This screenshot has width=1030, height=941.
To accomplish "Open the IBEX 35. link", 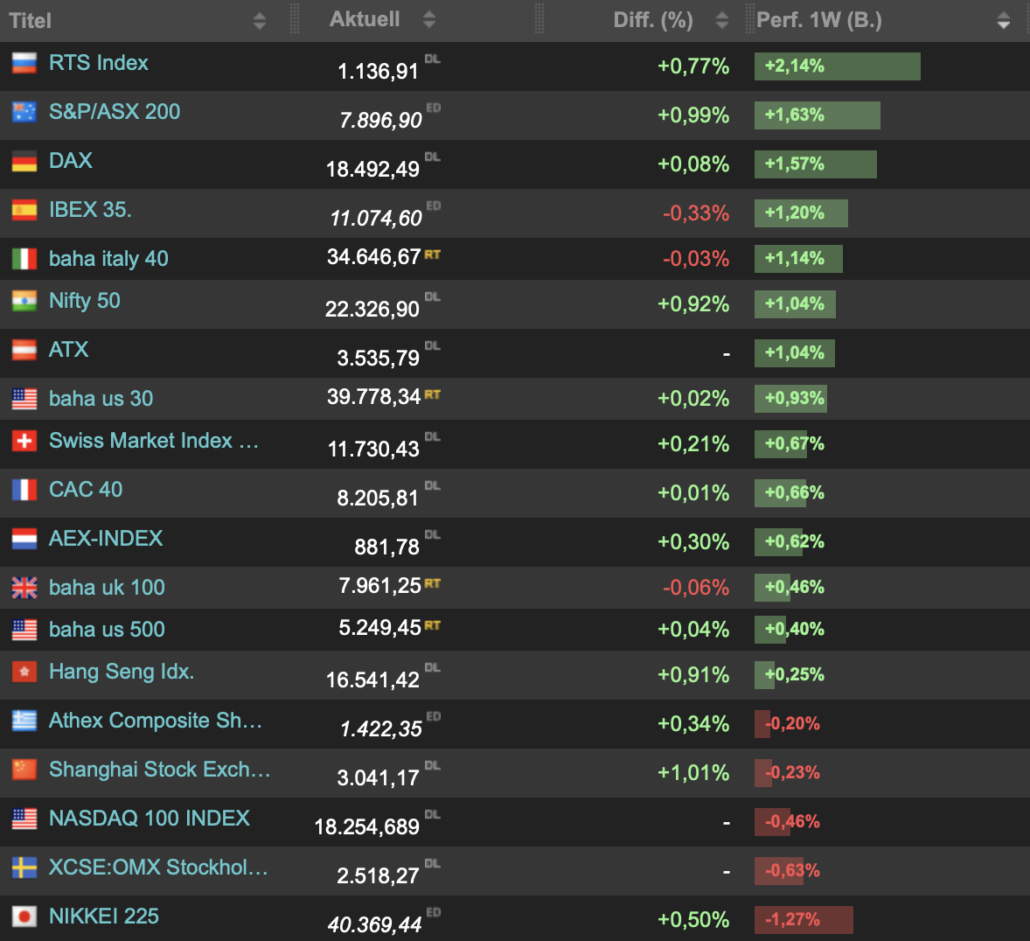I will [90, 210].
